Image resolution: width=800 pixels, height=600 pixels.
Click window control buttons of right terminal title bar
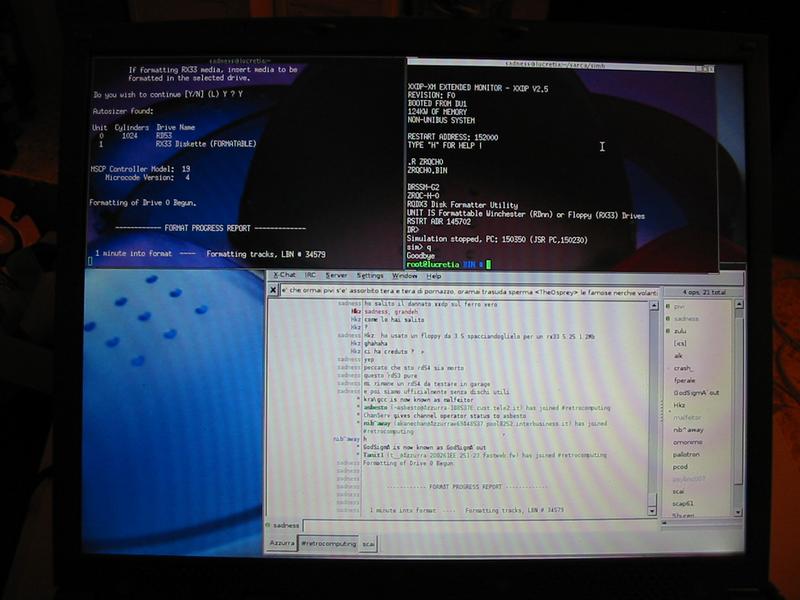click(x=704, y=68)
